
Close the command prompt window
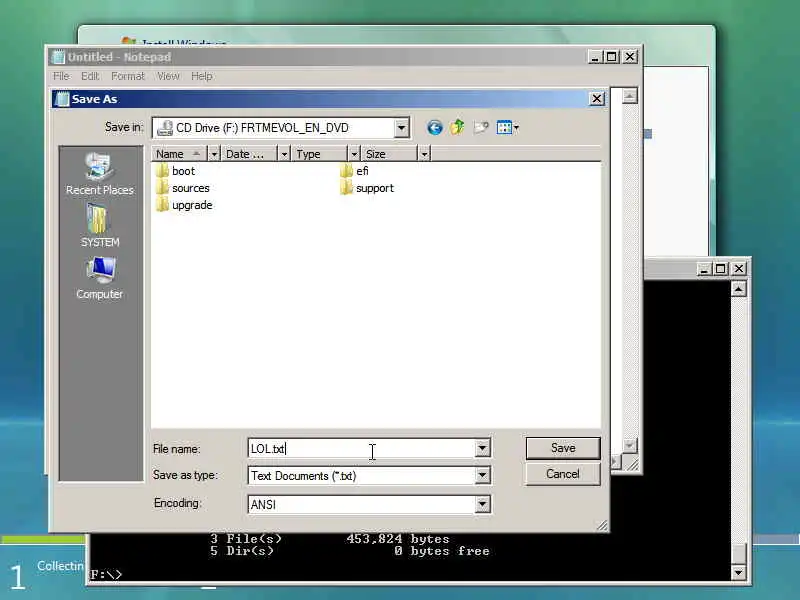(738, 268)
